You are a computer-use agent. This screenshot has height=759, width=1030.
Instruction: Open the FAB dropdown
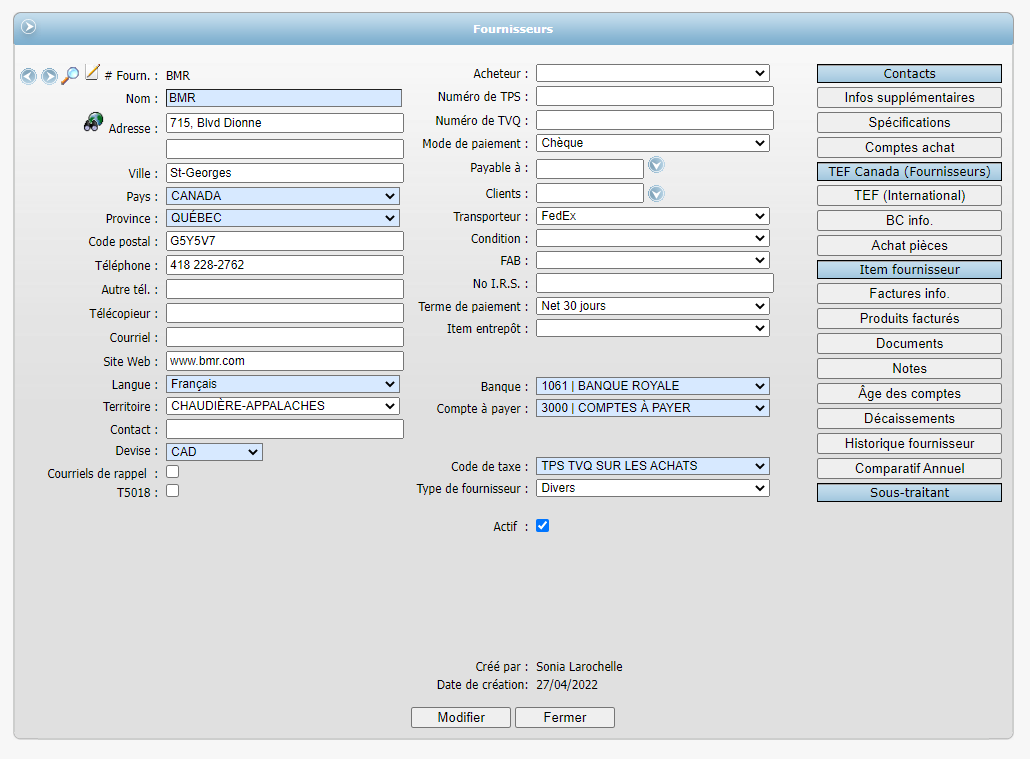[653, 260]
